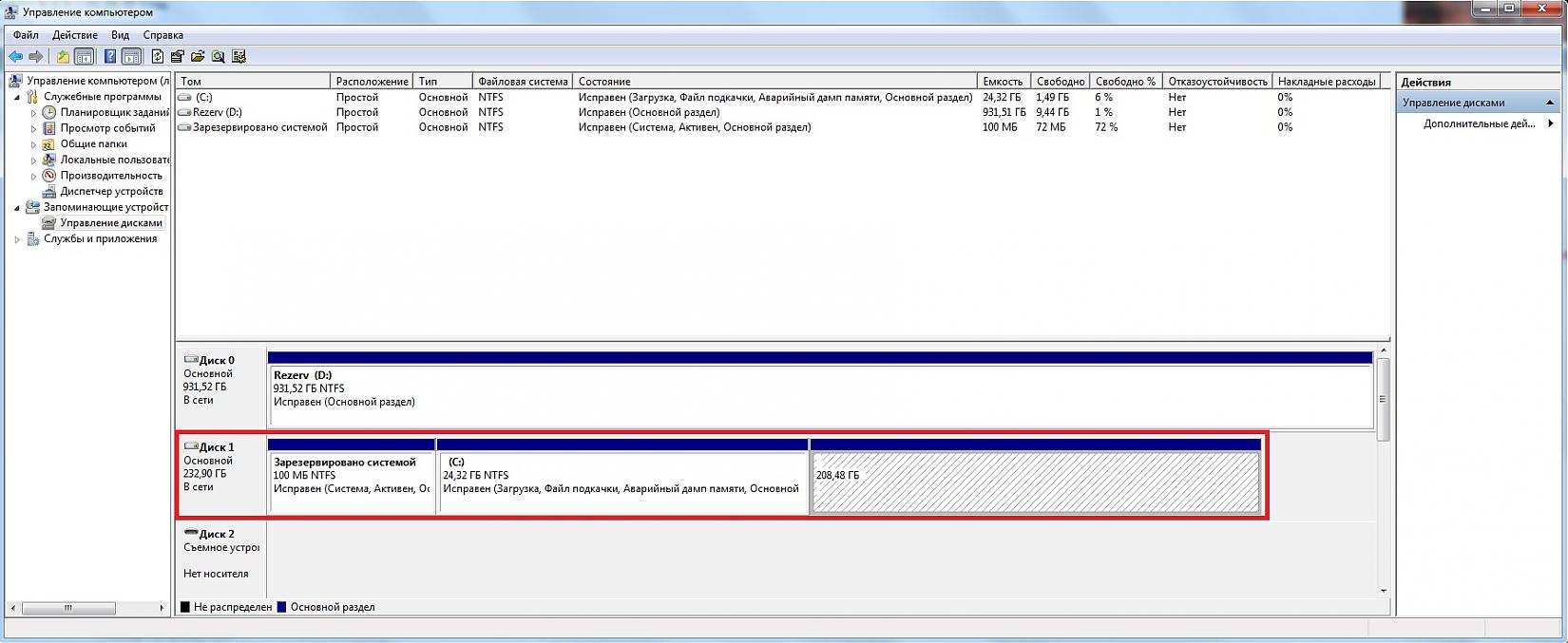The height and width of the screenshot is (643, 1568).
Task: Collapse the Запоминающие устройства node
Action: [x=17, y=208]
